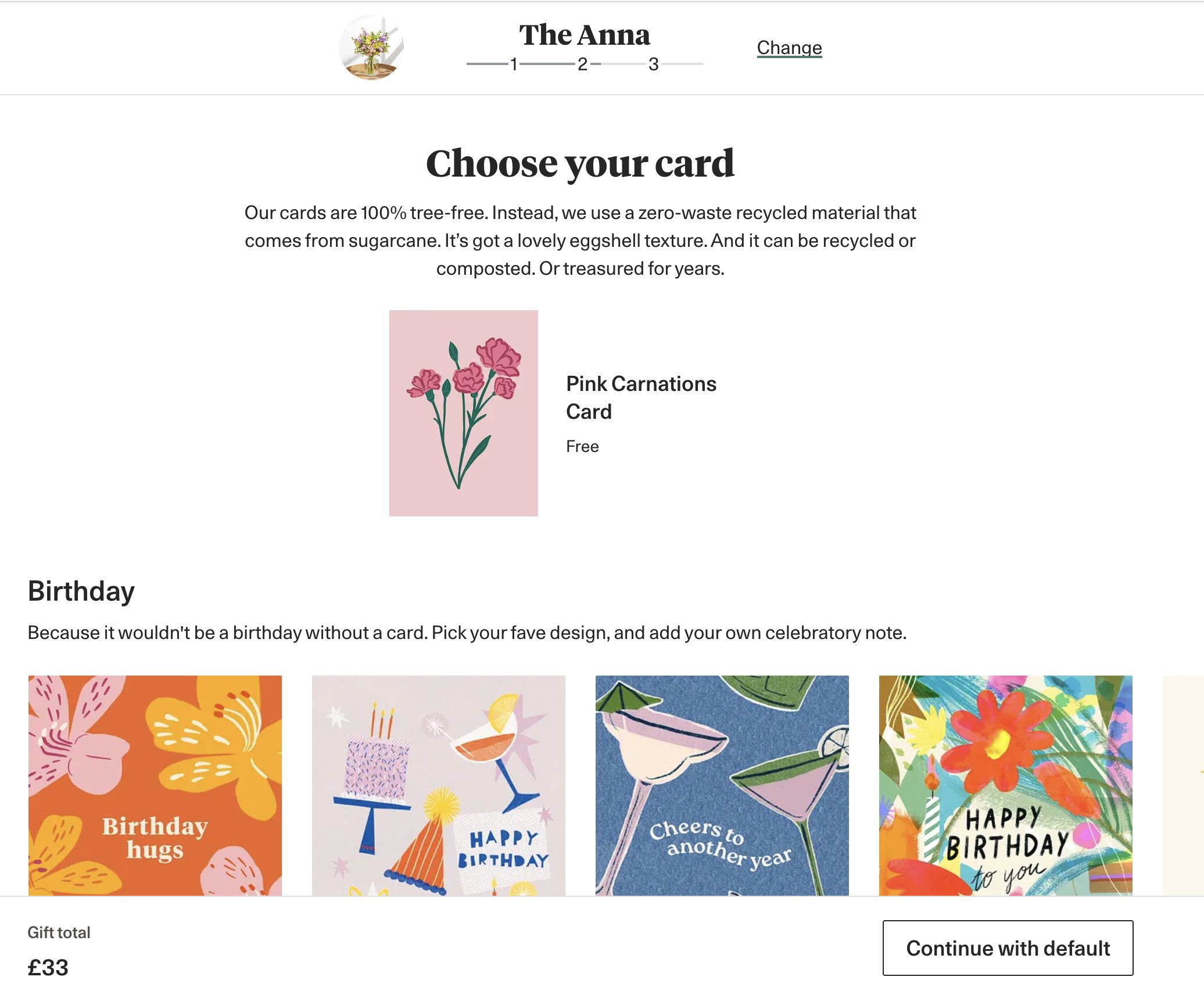Pick the Happy Birthday cake and party-hat card
This screenshot has height=991, width=1204.
tap(438, 784)
